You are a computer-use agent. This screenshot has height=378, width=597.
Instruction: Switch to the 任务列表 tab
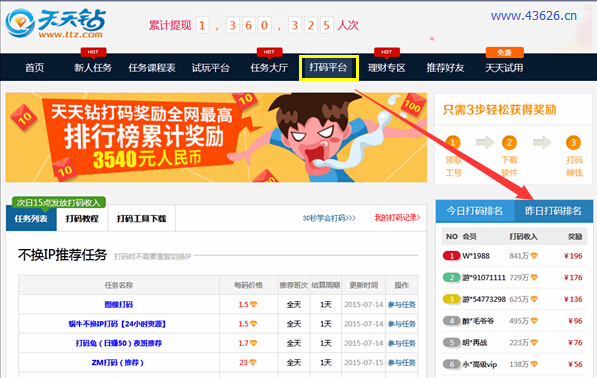pyautogui.click(x=31, y=219)
